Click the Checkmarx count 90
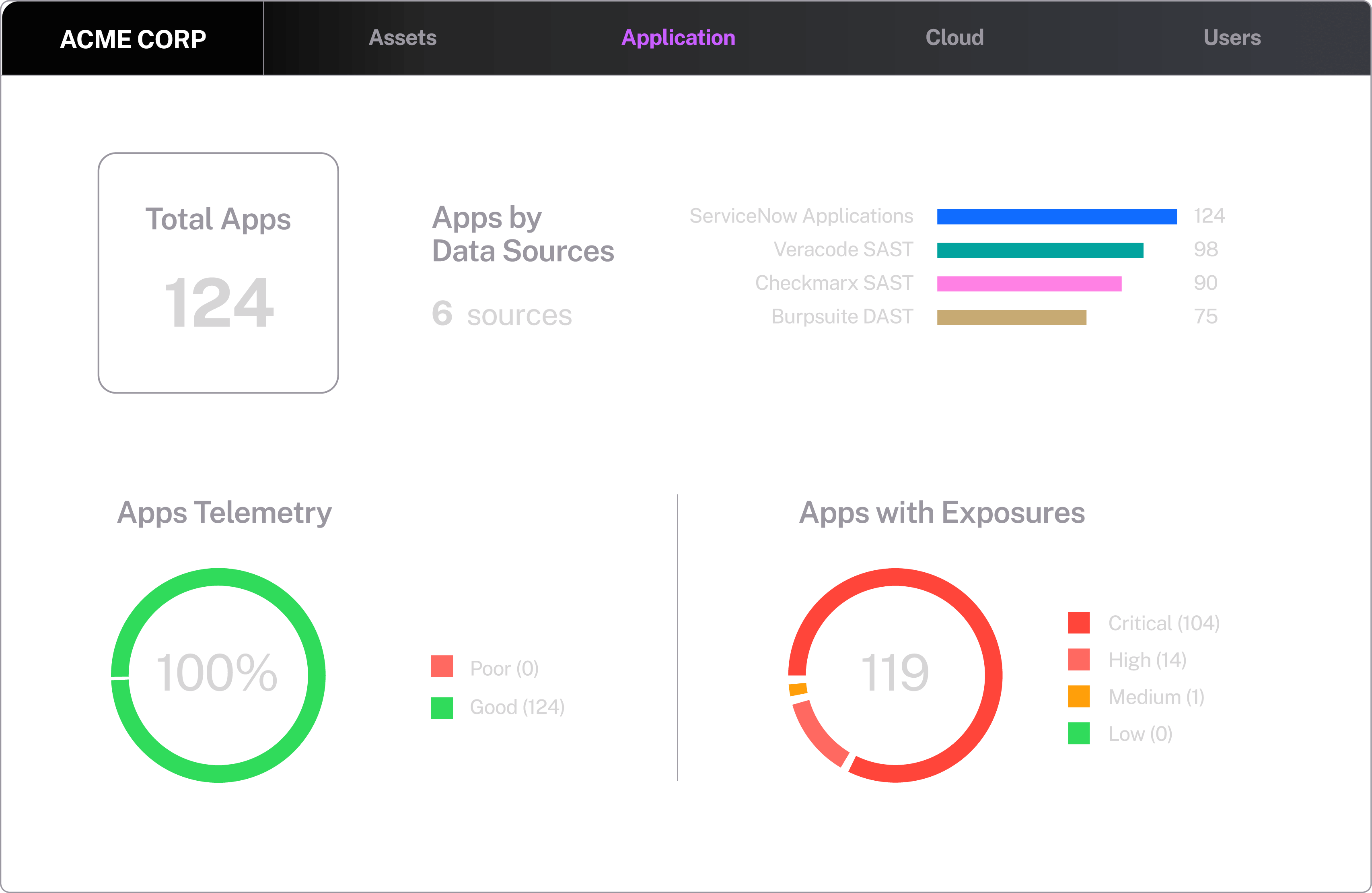 pyautogui.click(x=1205, y=283)
